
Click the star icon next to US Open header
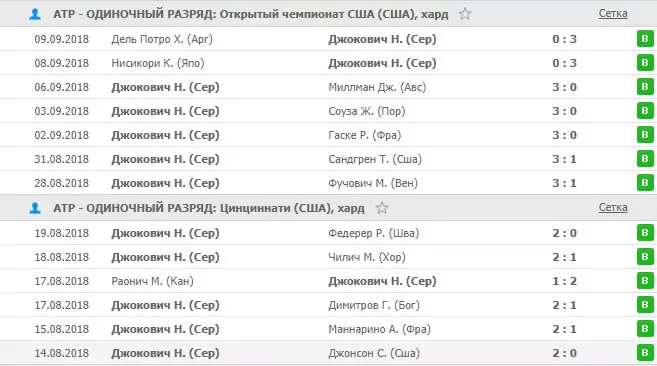click(x=465, y=14)
